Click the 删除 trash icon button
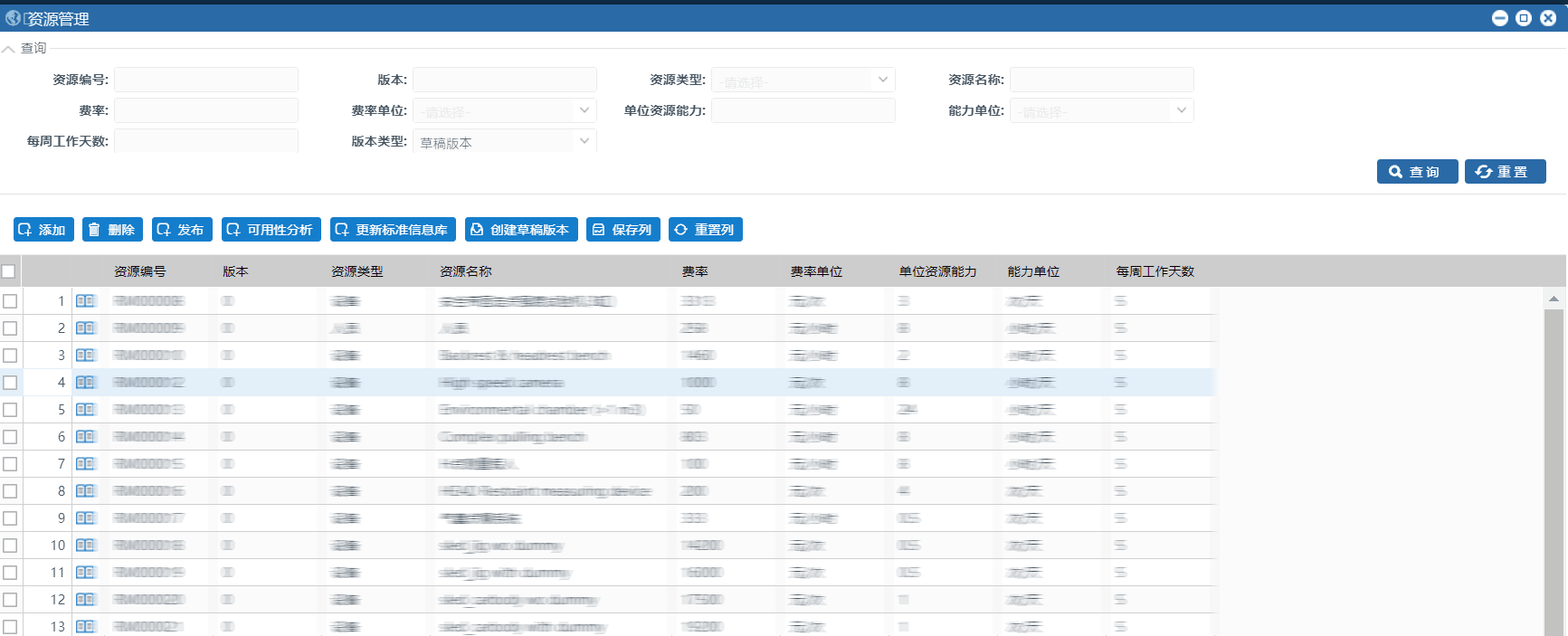Screen dimensions: 1568x636 click(112, 230)
